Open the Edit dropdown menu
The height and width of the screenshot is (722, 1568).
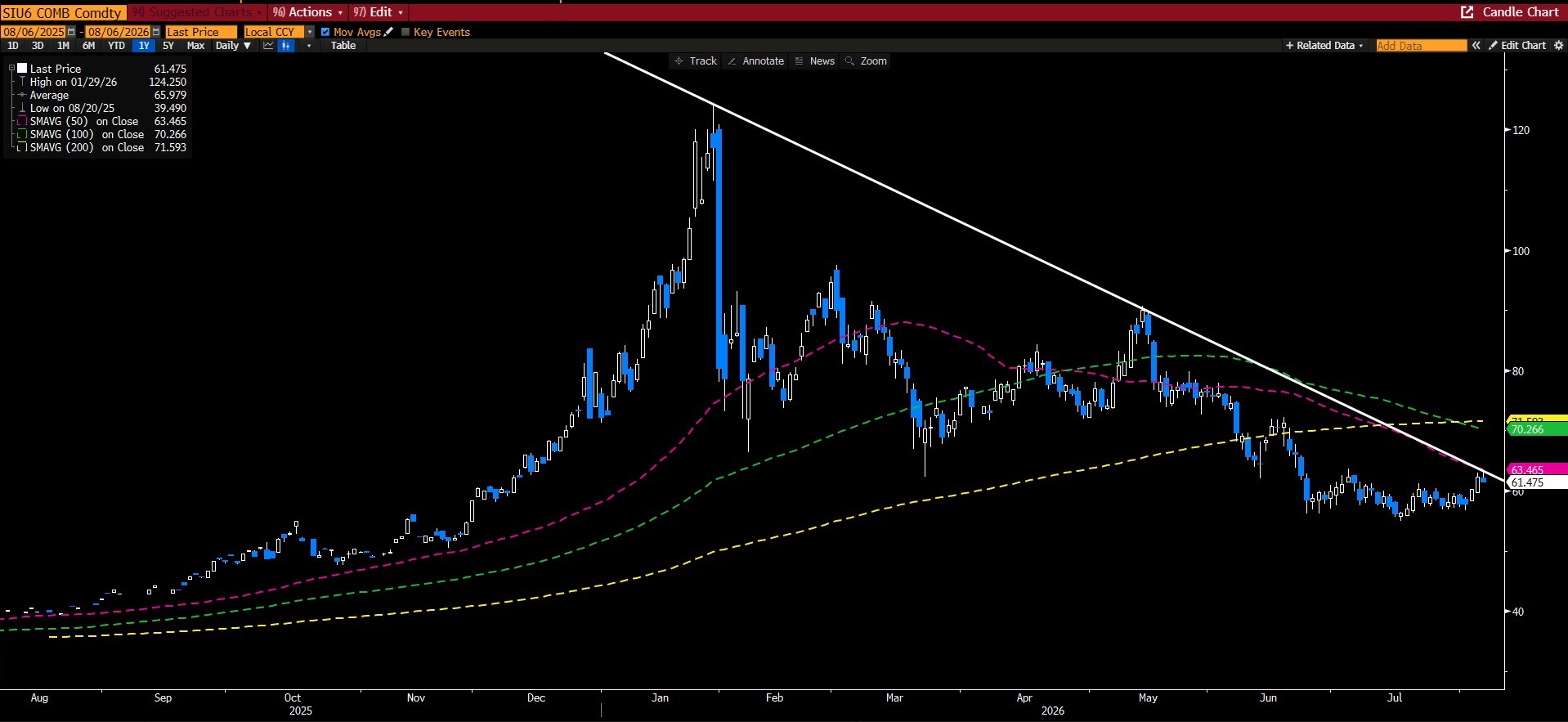click(378, 12)
